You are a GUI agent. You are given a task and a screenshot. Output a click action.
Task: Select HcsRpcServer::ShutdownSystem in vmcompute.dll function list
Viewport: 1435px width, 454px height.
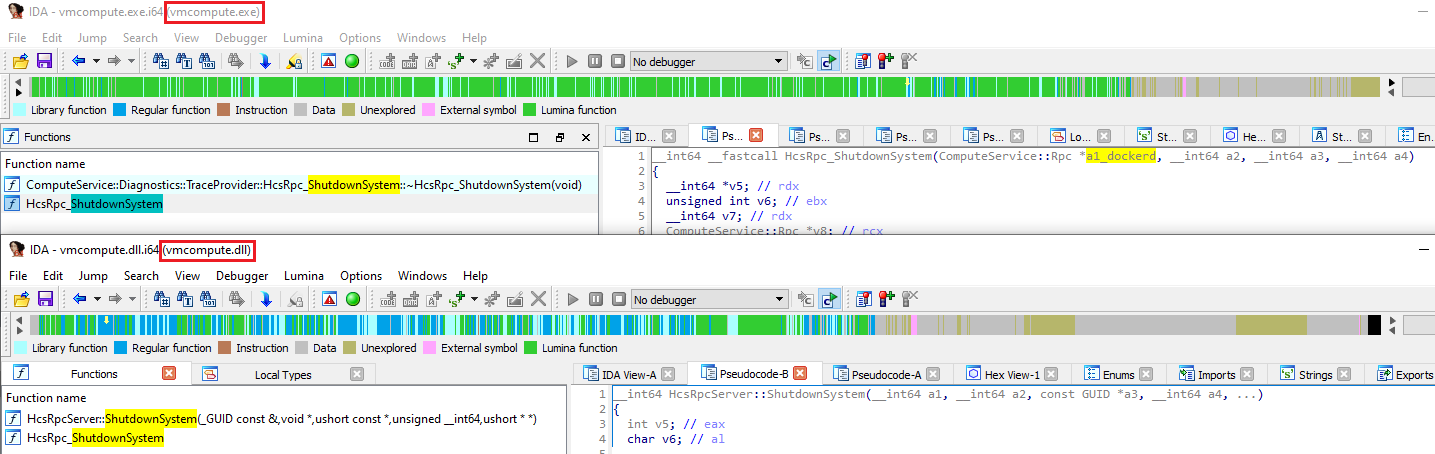(281, 419)
